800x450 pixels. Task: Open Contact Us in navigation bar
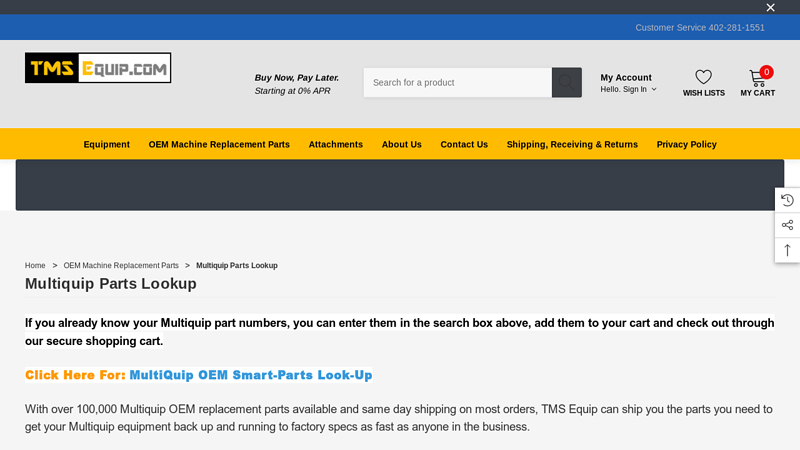click(464, 144)
